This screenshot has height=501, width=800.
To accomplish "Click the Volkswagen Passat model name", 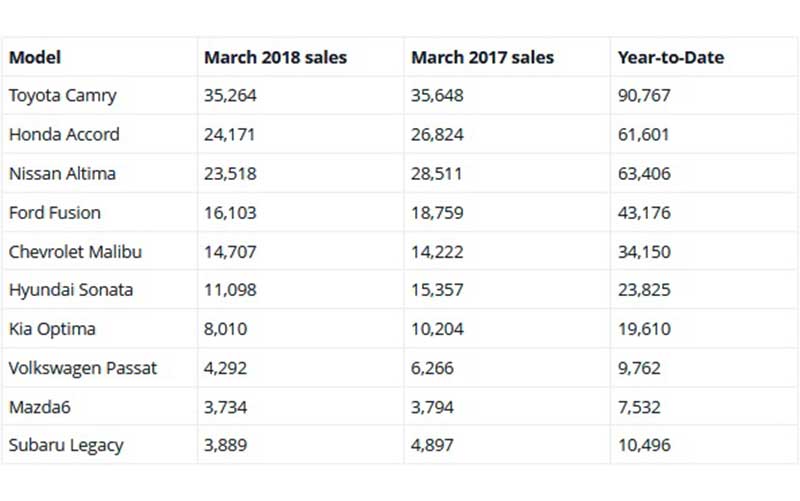I will click(x=83, y=368).
